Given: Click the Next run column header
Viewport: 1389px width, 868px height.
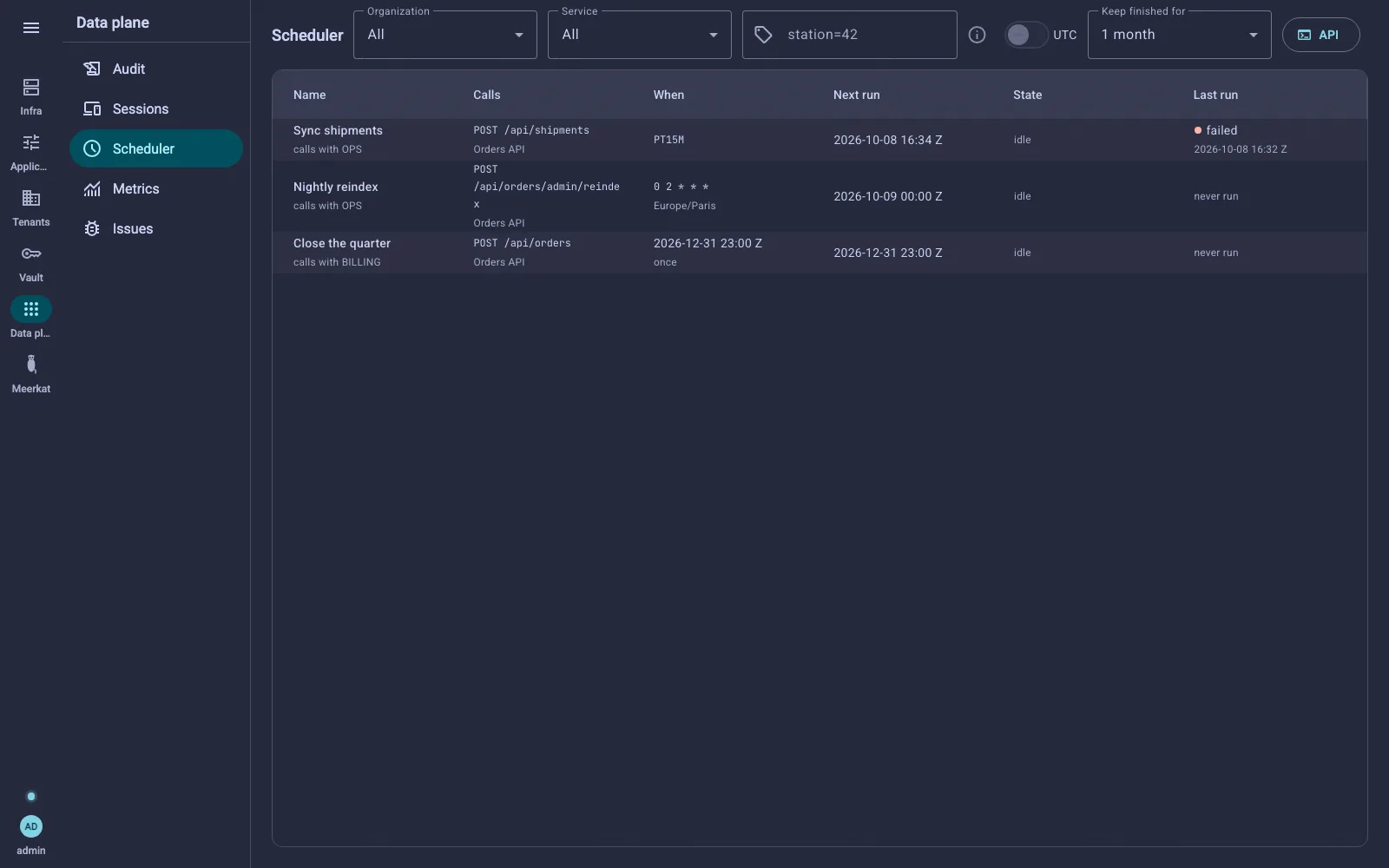Looking at the screenshot, I should pos(857,95).
